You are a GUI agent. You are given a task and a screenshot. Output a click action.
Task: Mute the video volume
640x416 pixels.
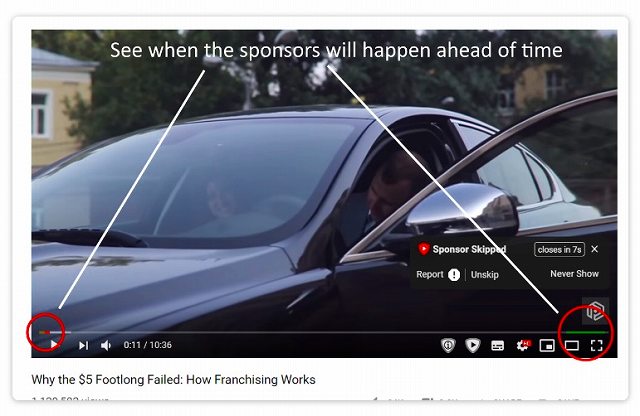click(x=106, y=345)
